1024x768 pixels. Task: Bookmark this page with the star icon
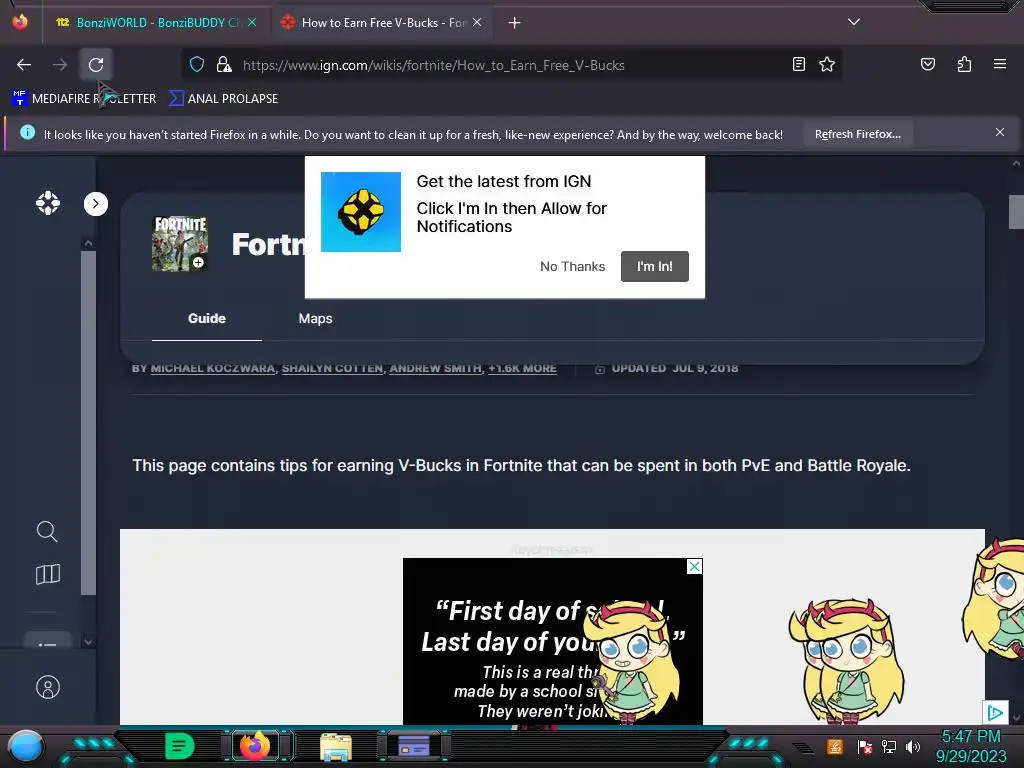[x=827, y=64]
